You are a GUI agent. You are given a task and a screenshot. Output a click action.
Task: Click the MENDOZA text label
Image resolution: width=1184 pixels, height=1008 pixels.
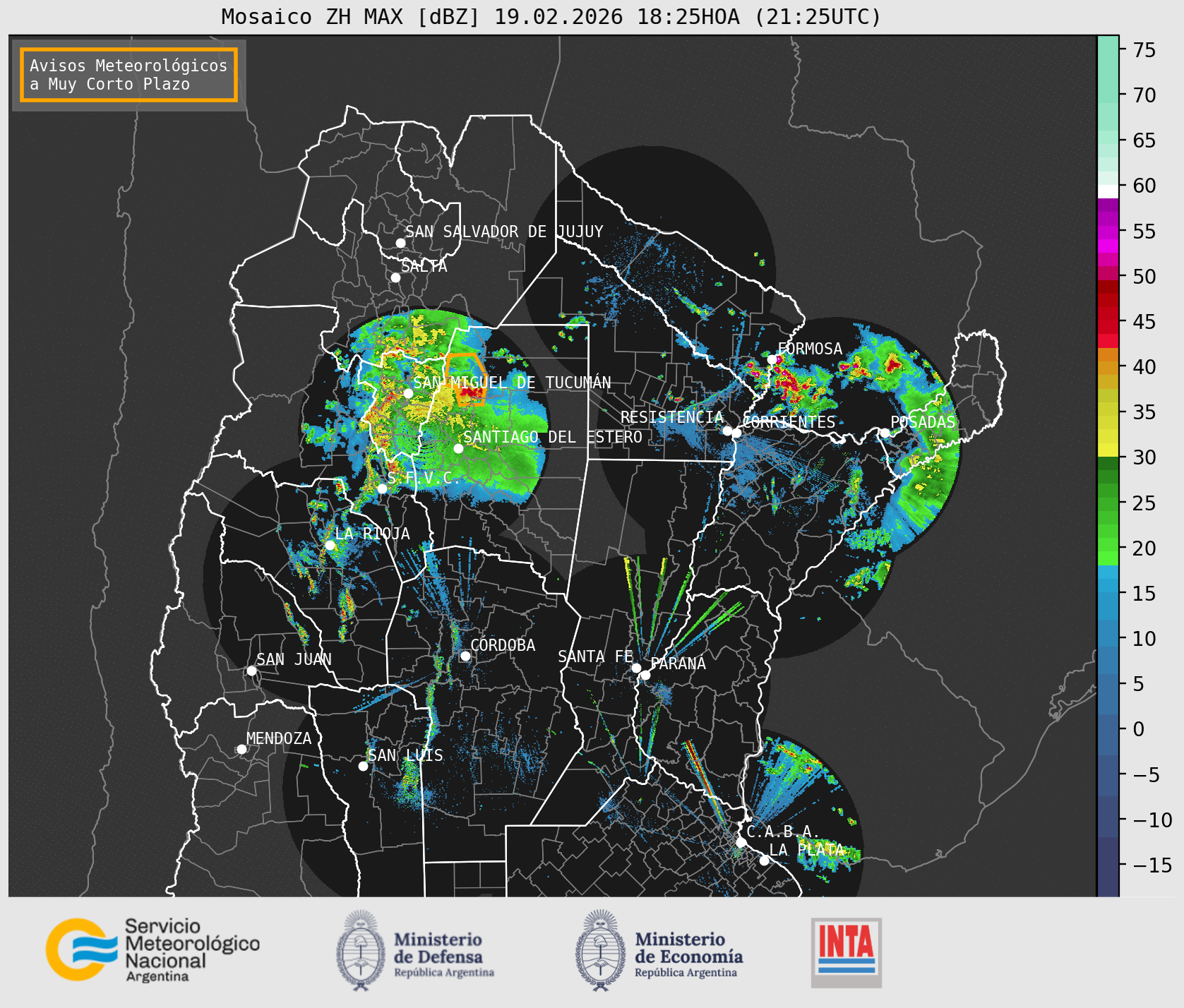279,738
